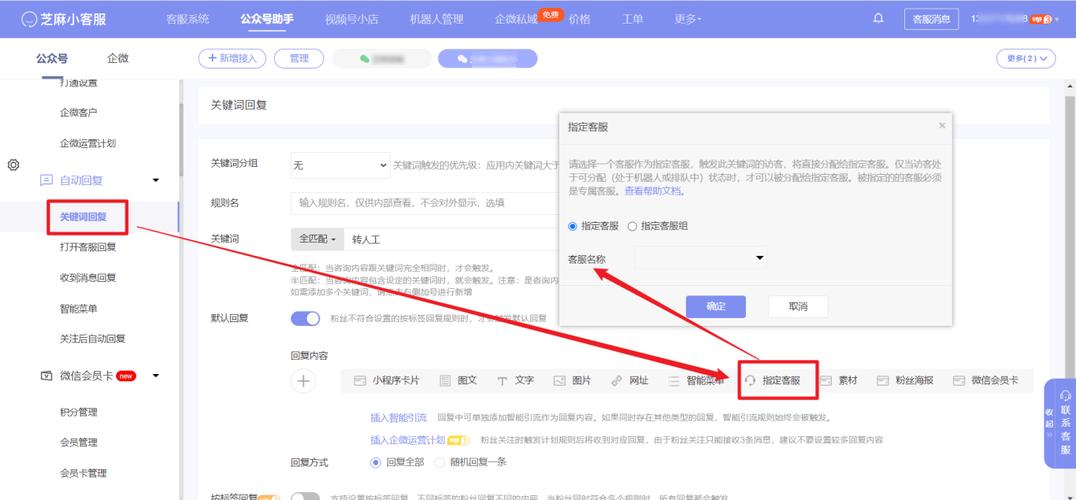Choose the 微信会员卡 reply type
The image size is (1076, 500).
(x=985, y=381)
